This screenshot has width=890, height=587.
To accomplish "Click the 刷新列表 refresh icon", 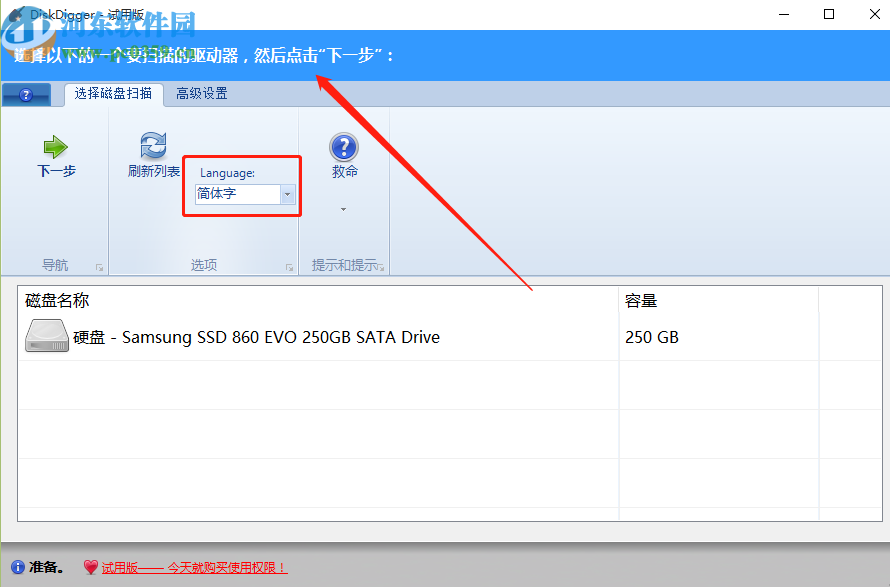I will (x=153, y=145).
